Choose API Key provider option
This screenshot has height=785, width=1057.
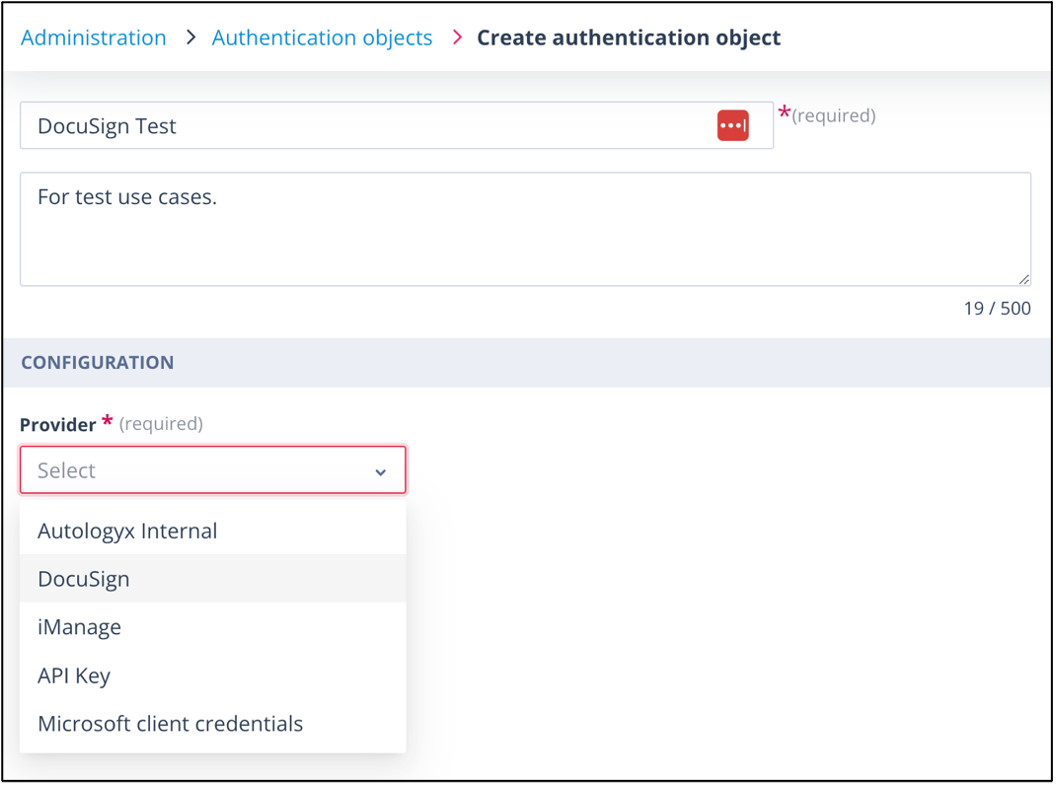tap(213, 675)
